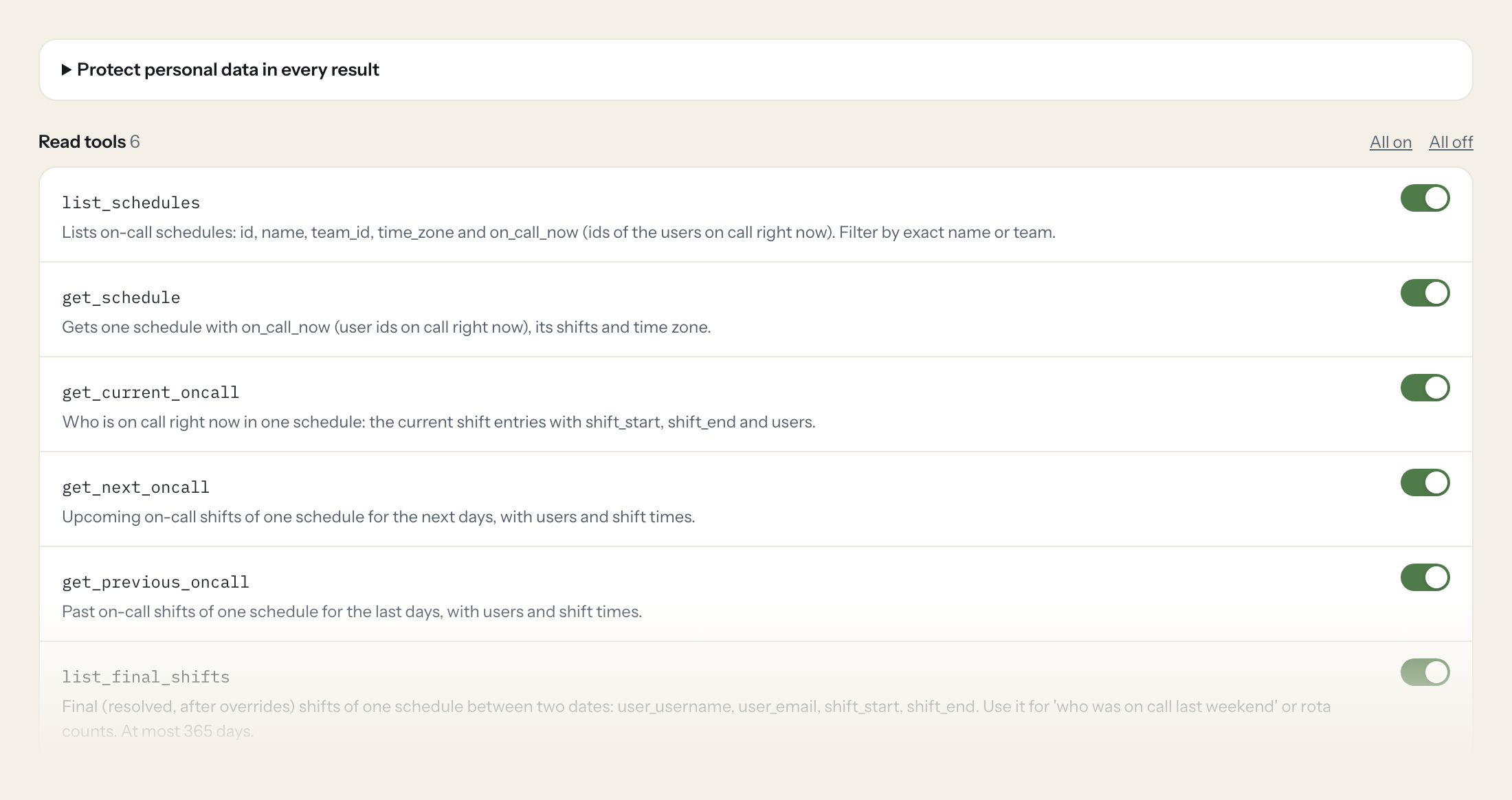Disable the get_schedule tool switch
The height and width of the screenshot is (800, 1512).
click(1425, 293)
